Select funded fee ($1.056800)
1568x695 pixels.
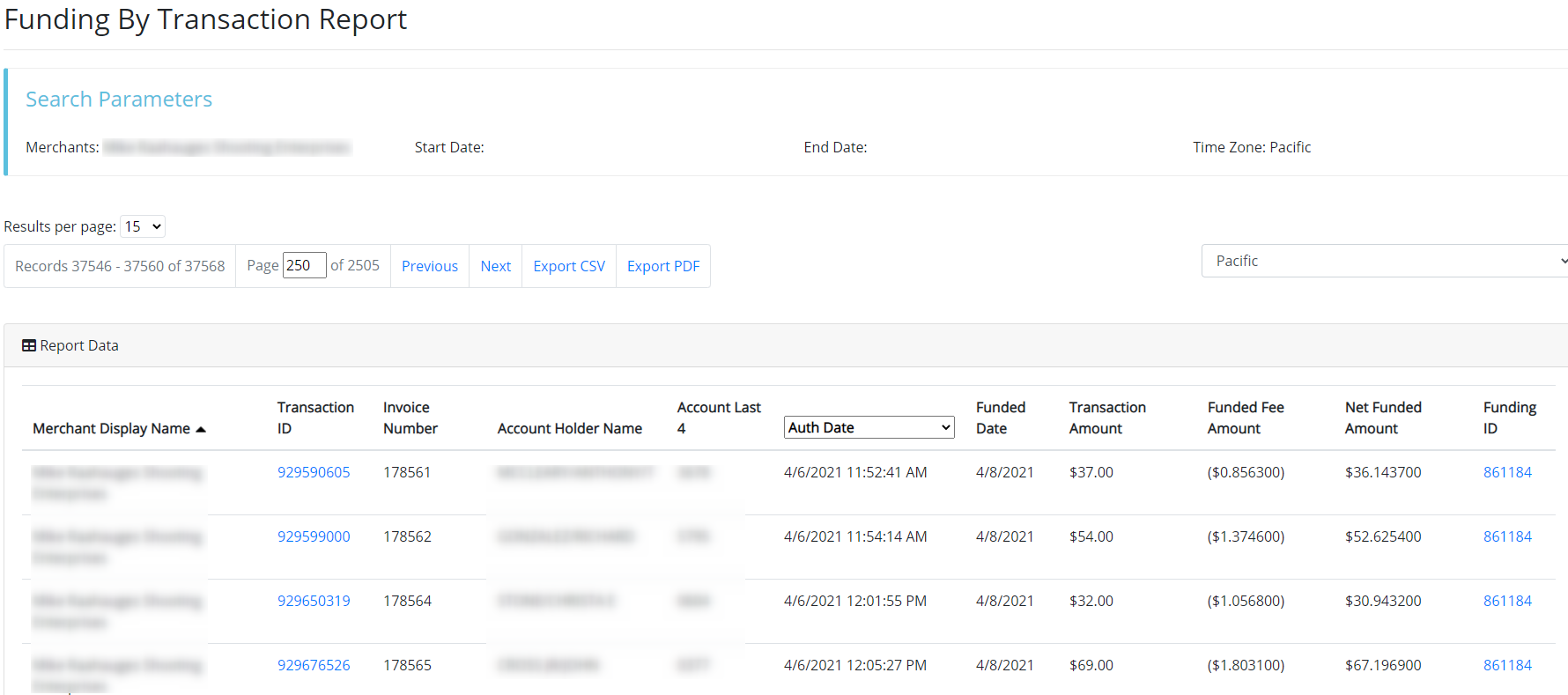tap(1246, 601)
